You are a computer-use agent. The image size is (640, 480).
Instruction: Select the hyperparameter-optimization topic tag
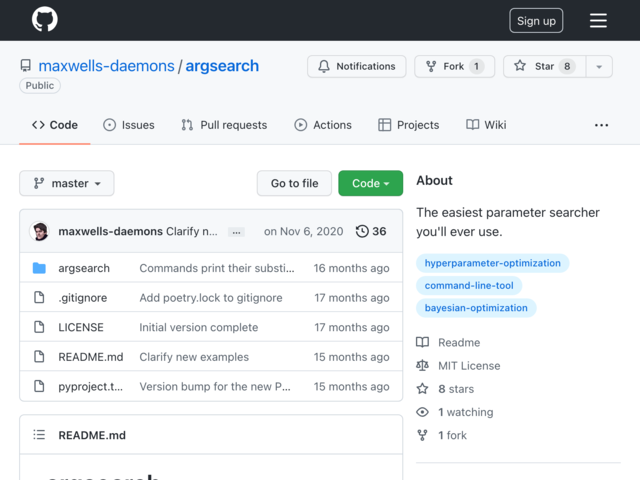click(x=493, y=263)
